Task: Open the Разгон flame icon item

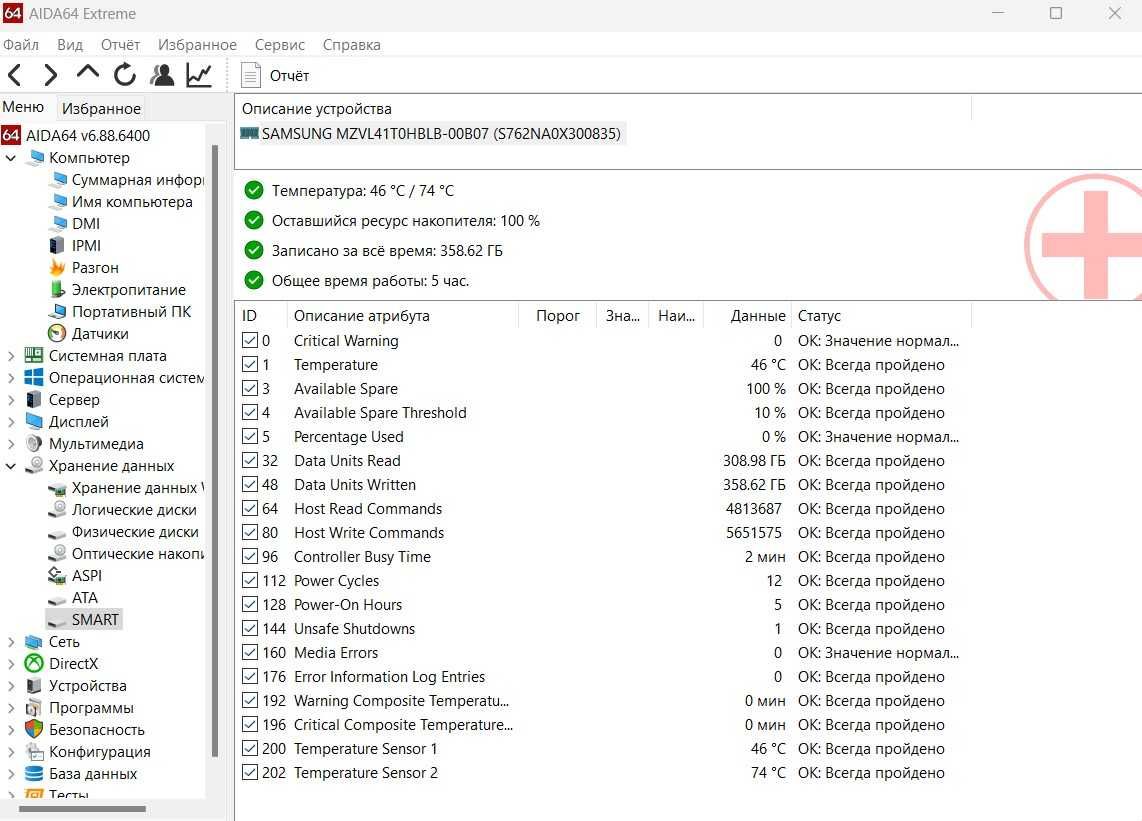Action: pos(58,267)
